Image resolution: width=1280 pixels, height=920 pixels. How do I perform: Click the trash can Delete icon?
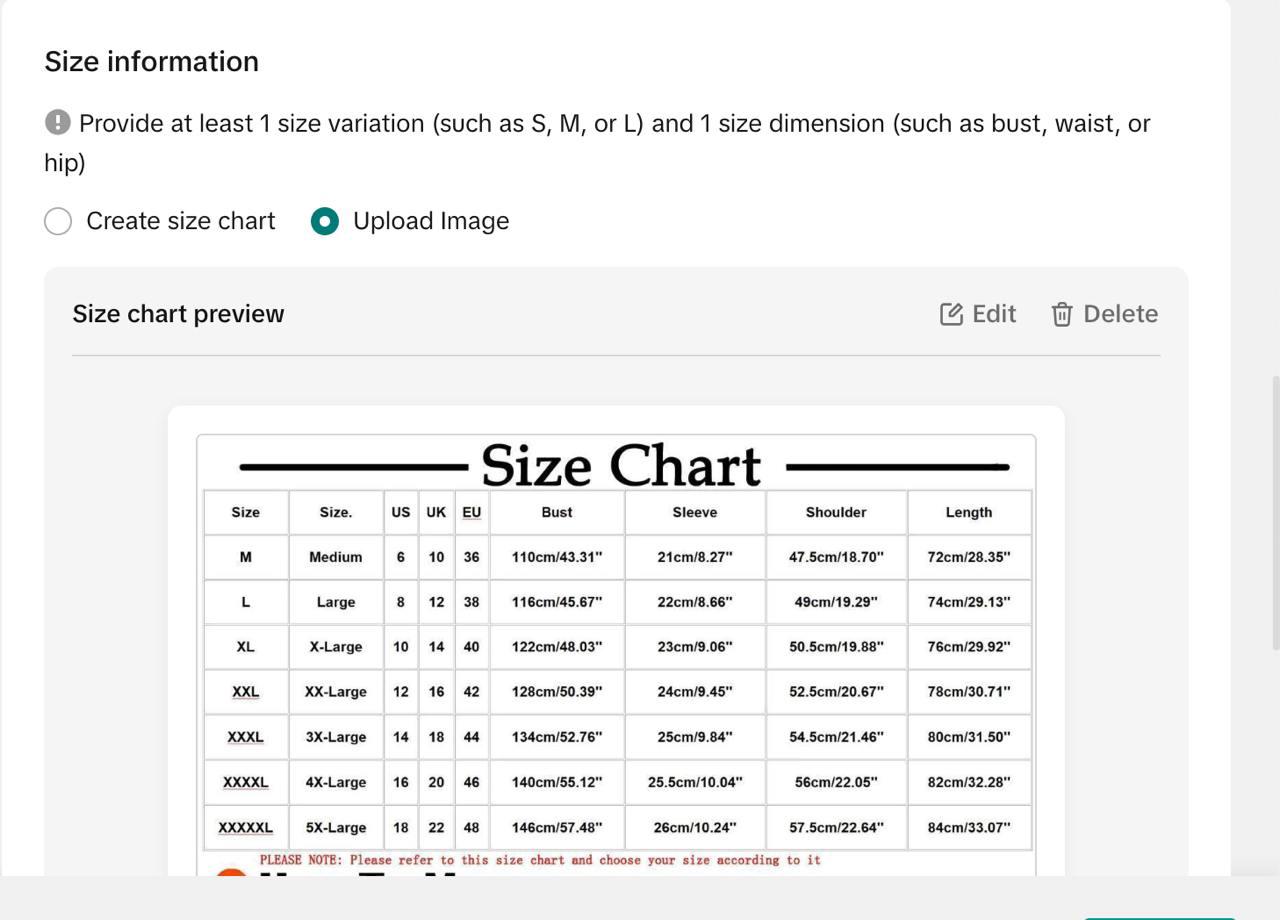point(1062,314)
